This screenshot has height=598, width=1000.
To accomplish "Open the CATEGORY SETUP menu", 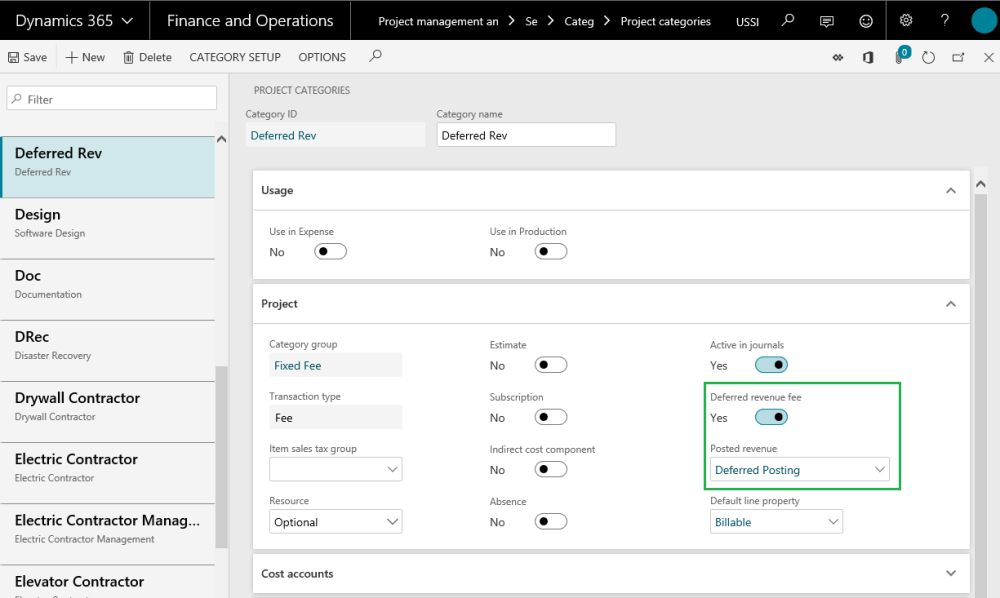I will point(235,57).
